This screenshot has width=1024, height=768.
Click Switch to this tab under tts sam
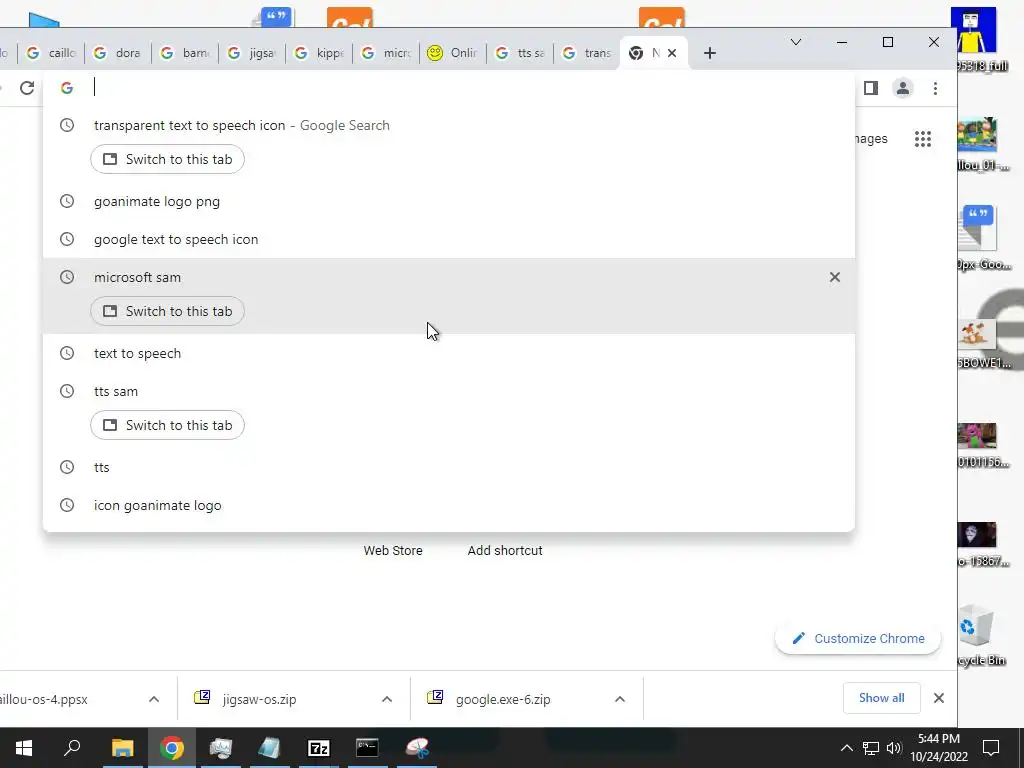pyautogui.click(x=167, y=425)
